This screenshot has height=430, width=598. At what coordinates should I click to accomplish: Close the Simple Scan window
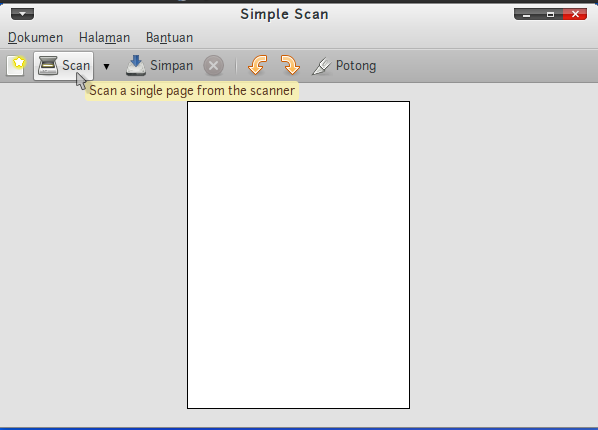tap(575, 14)
